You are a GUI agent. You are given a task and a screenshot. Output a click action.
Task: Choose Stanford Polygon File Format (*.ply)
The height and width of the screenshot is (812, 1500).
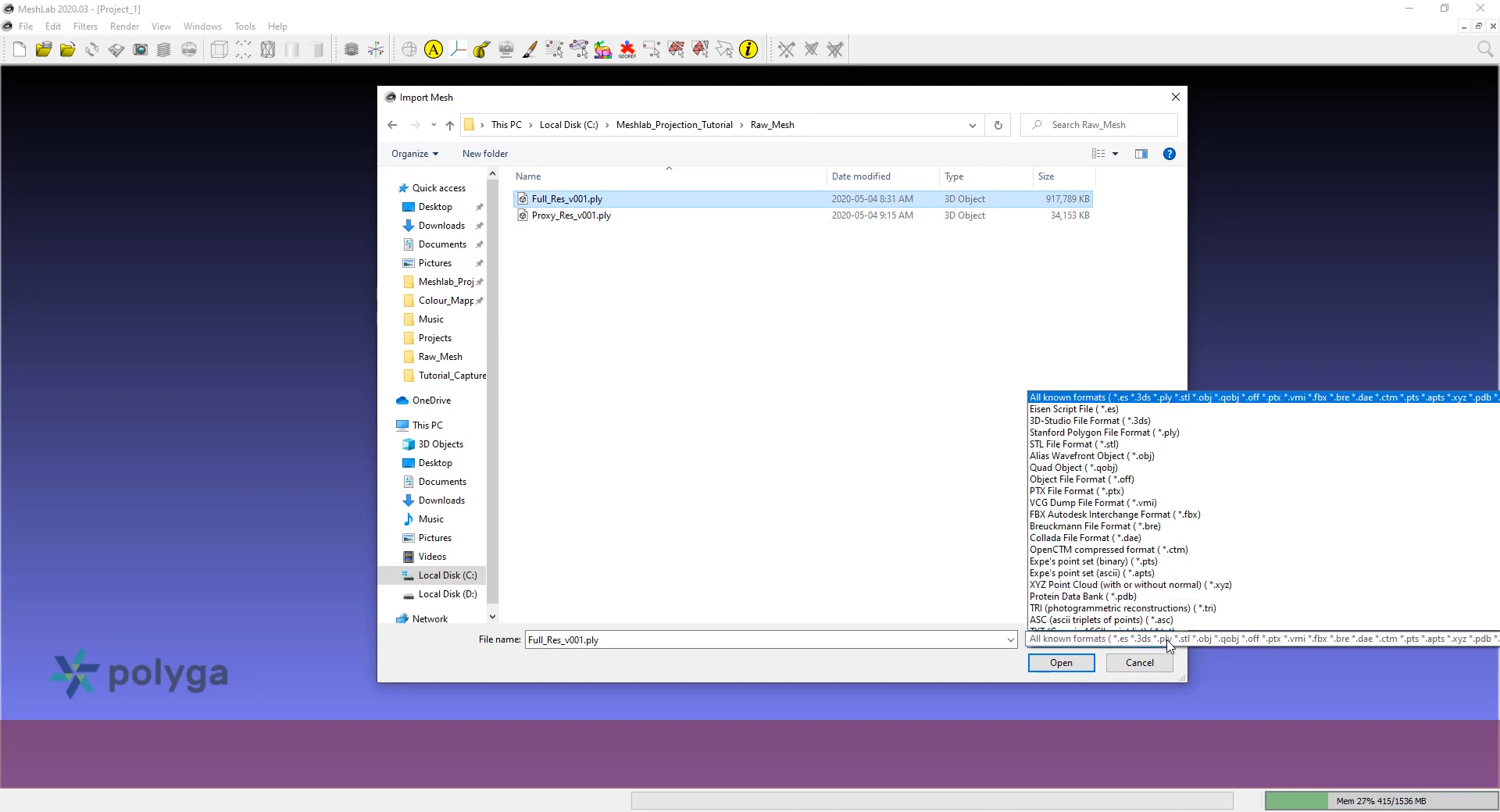click(1104, 433)
